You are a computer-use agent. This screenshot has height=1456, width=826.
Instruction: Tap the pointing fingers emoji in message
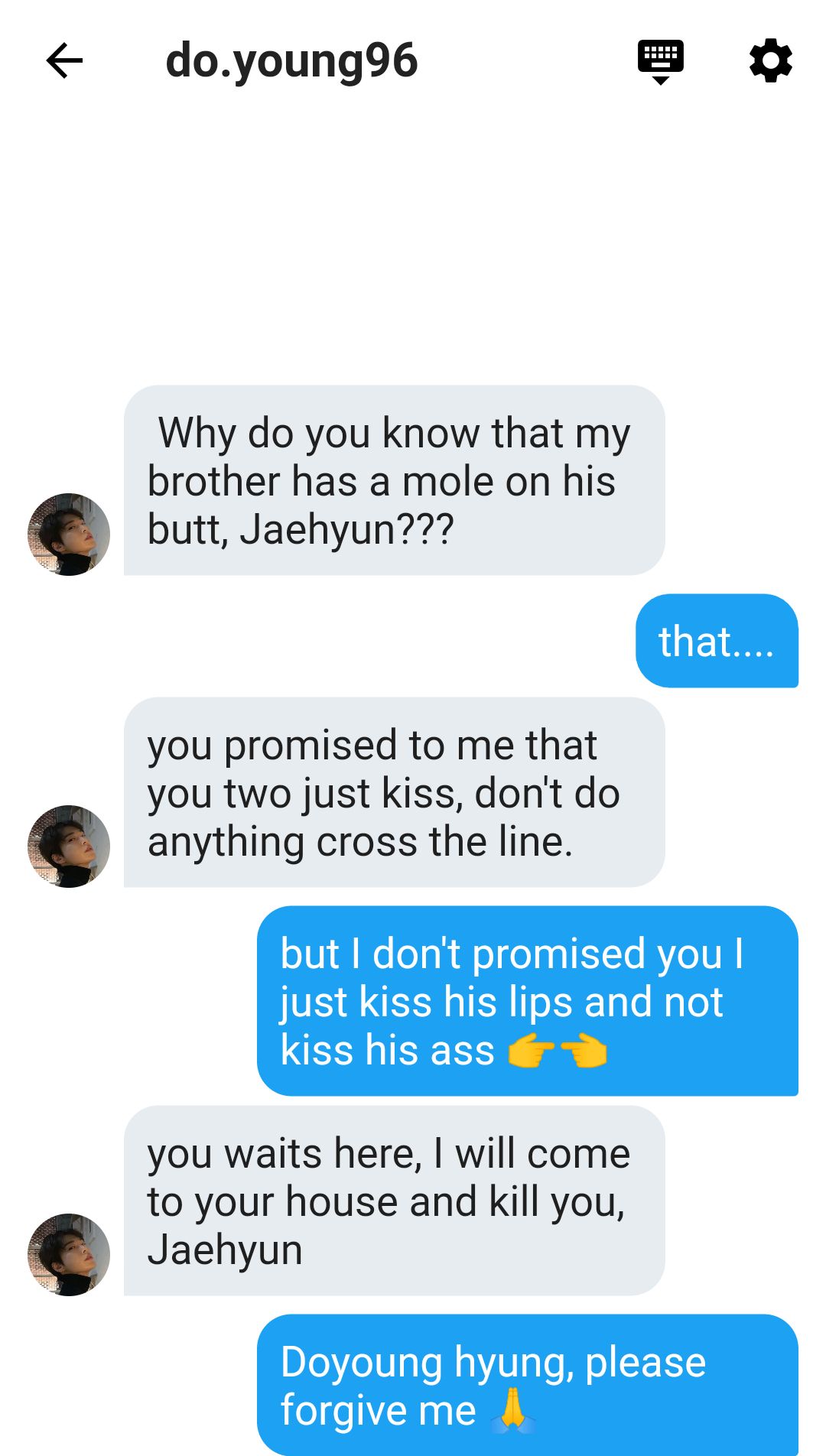[x=558, y=1051]
